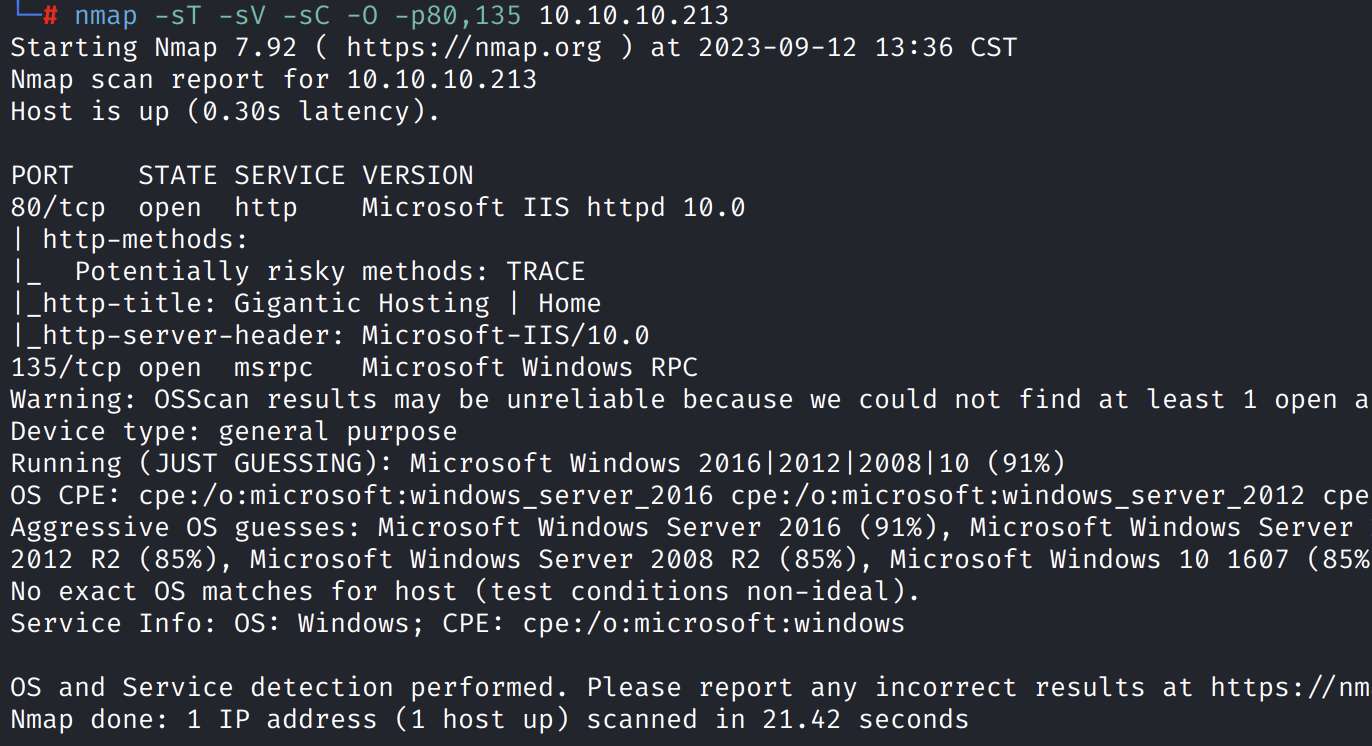Viewport: 1372px width, 746px height.
Task: Click the -p80,135 port argument
Action: pyautogui.click(x=458, y=15)
